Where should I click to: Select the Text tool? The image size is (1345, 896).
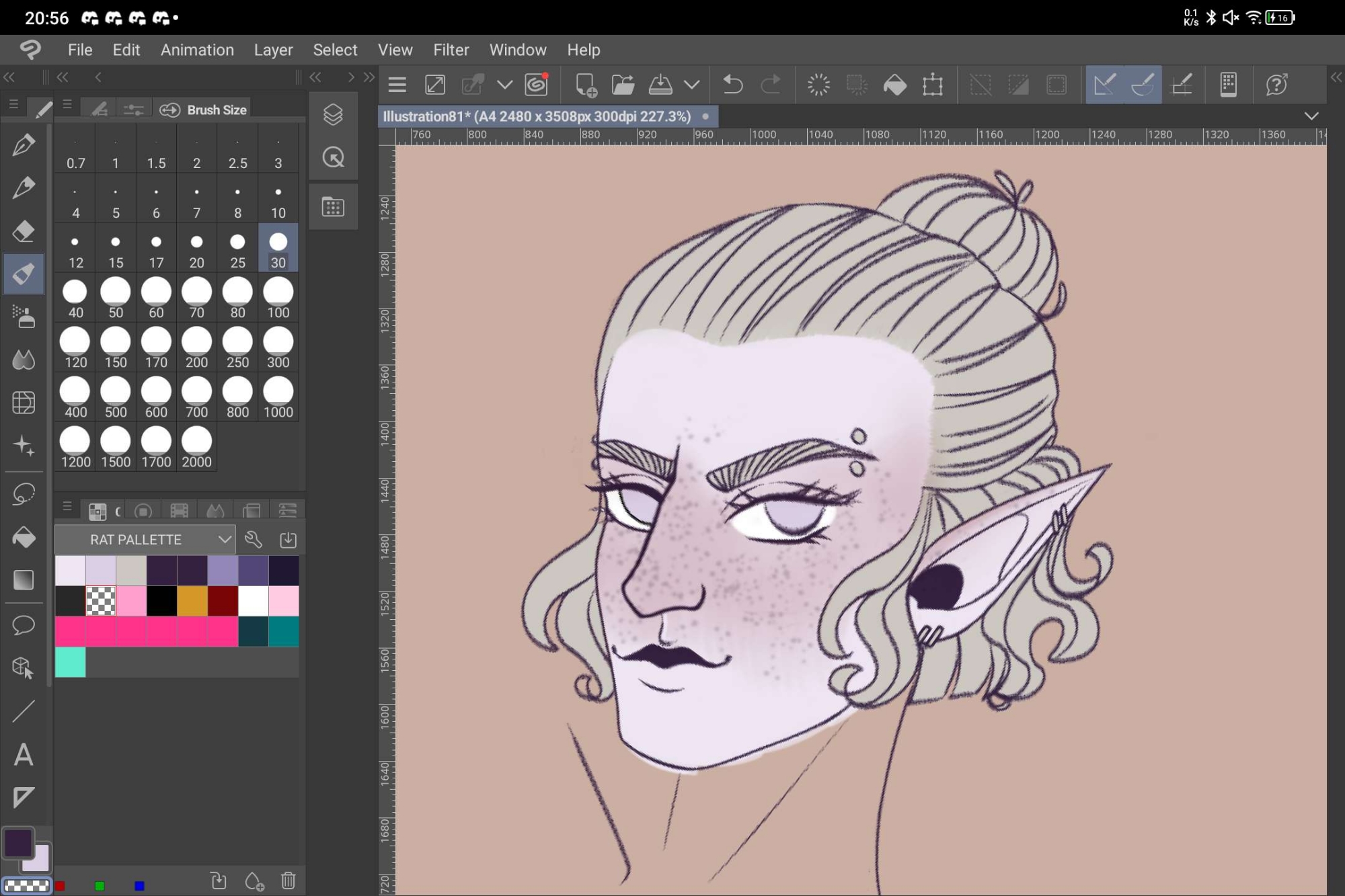24,754
